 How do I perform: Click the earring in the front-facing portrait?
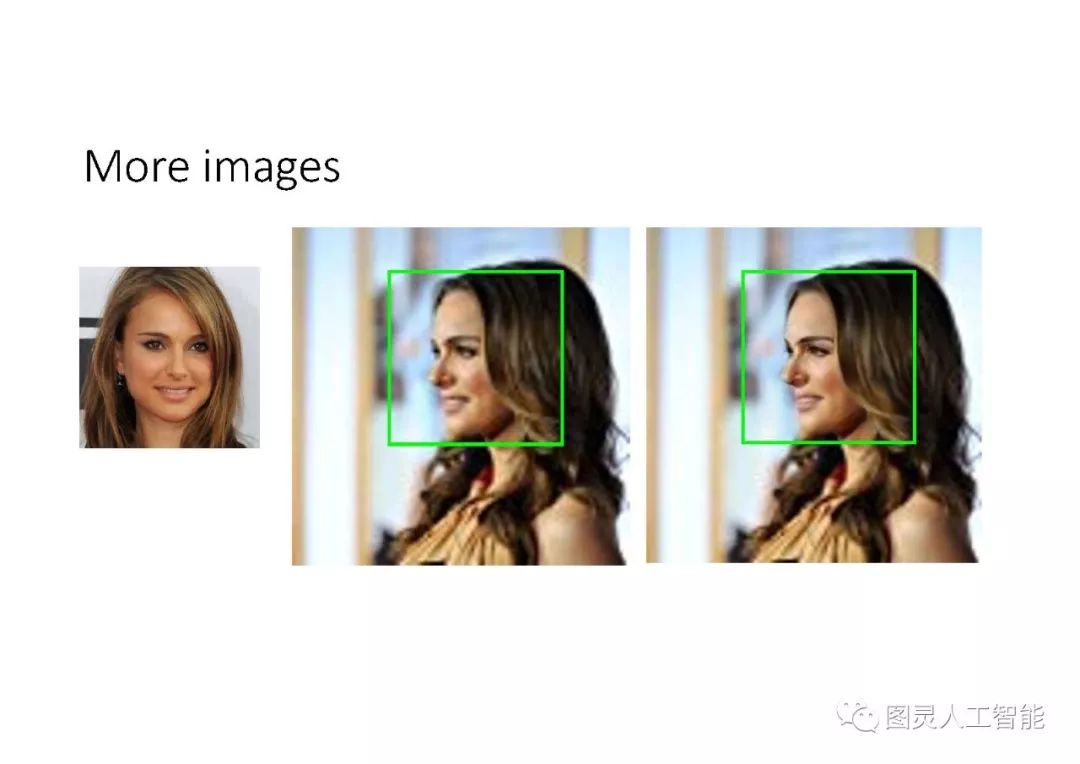pos(120,380)
